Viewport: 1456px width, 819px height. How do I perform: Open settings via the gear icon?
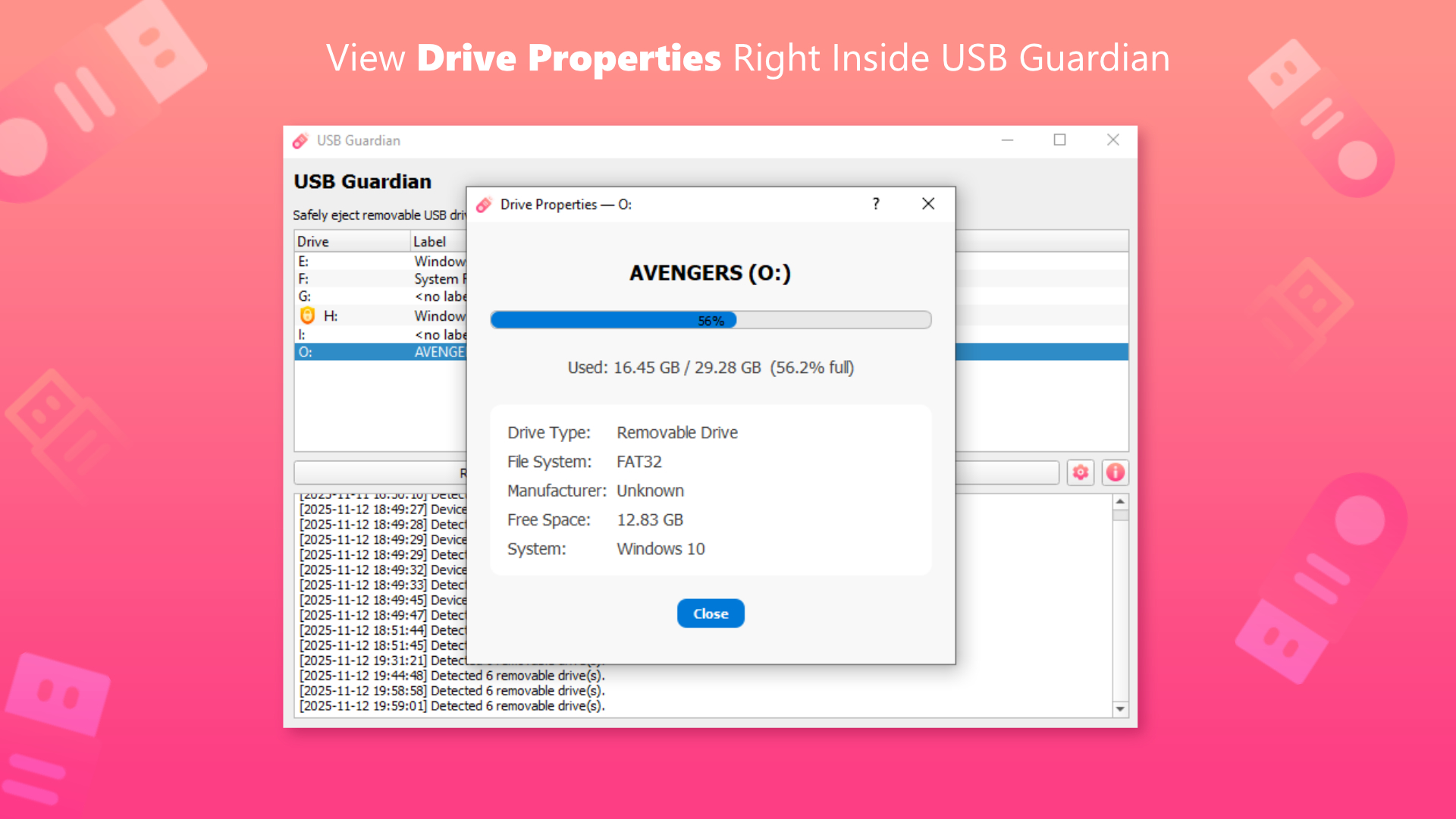(x=1080, y=472)
